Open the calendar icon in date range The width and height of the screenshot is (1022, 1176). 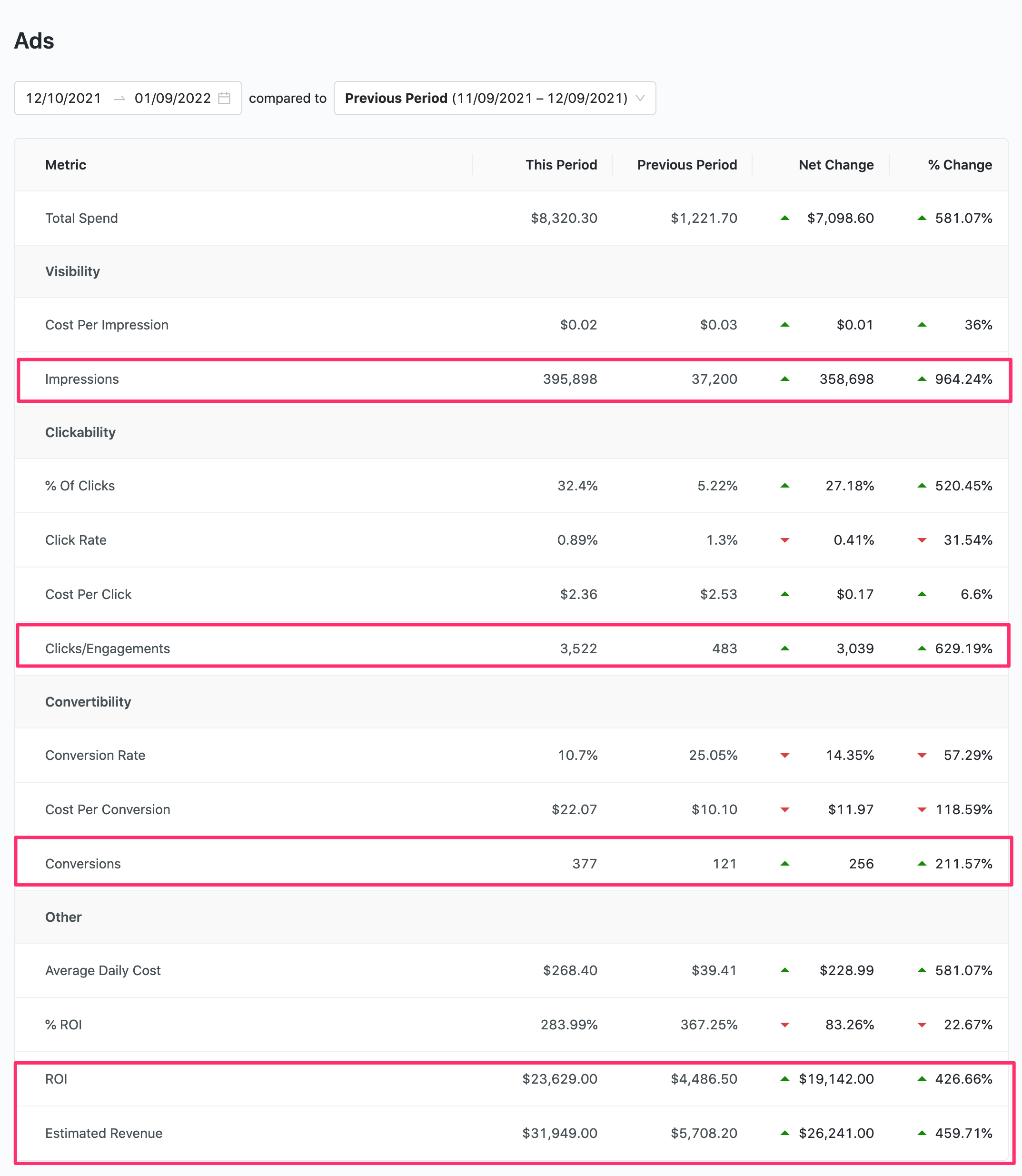tap(224, 98)
